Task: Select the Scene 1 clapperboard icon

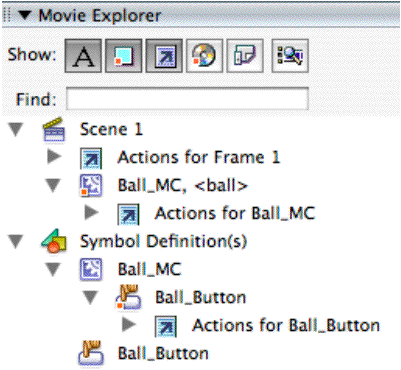Action: click(54, 129)
